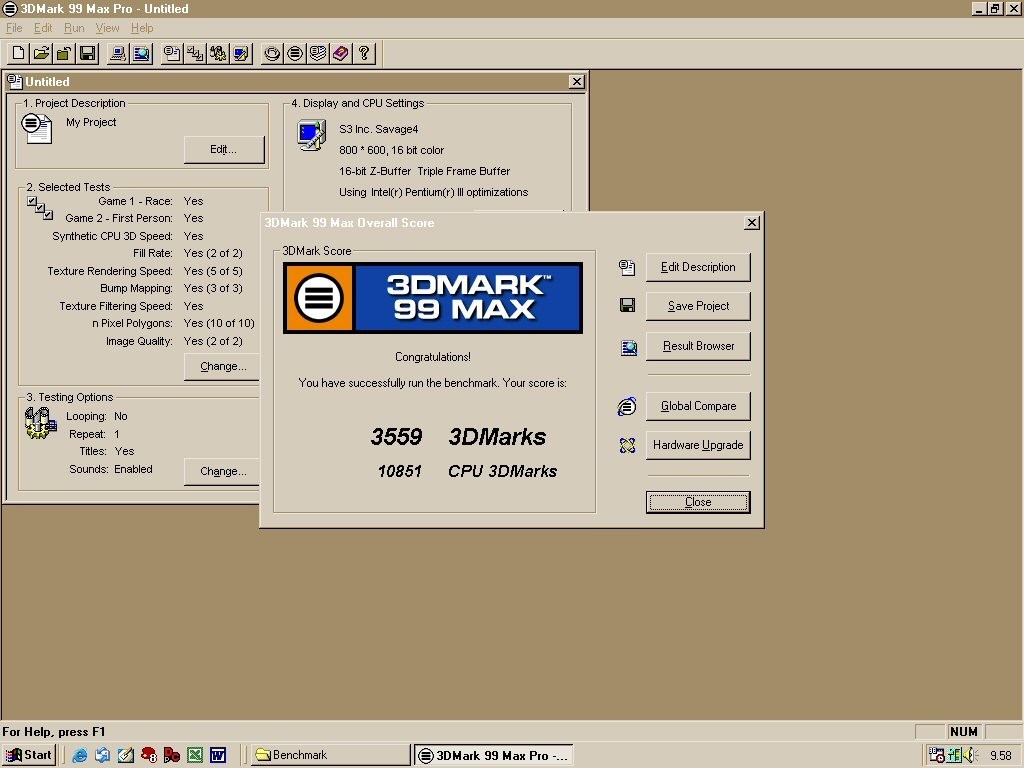Click the Hardware Upgrade button
Viewport: 1024px width, 768px height.
click(698, 445)
